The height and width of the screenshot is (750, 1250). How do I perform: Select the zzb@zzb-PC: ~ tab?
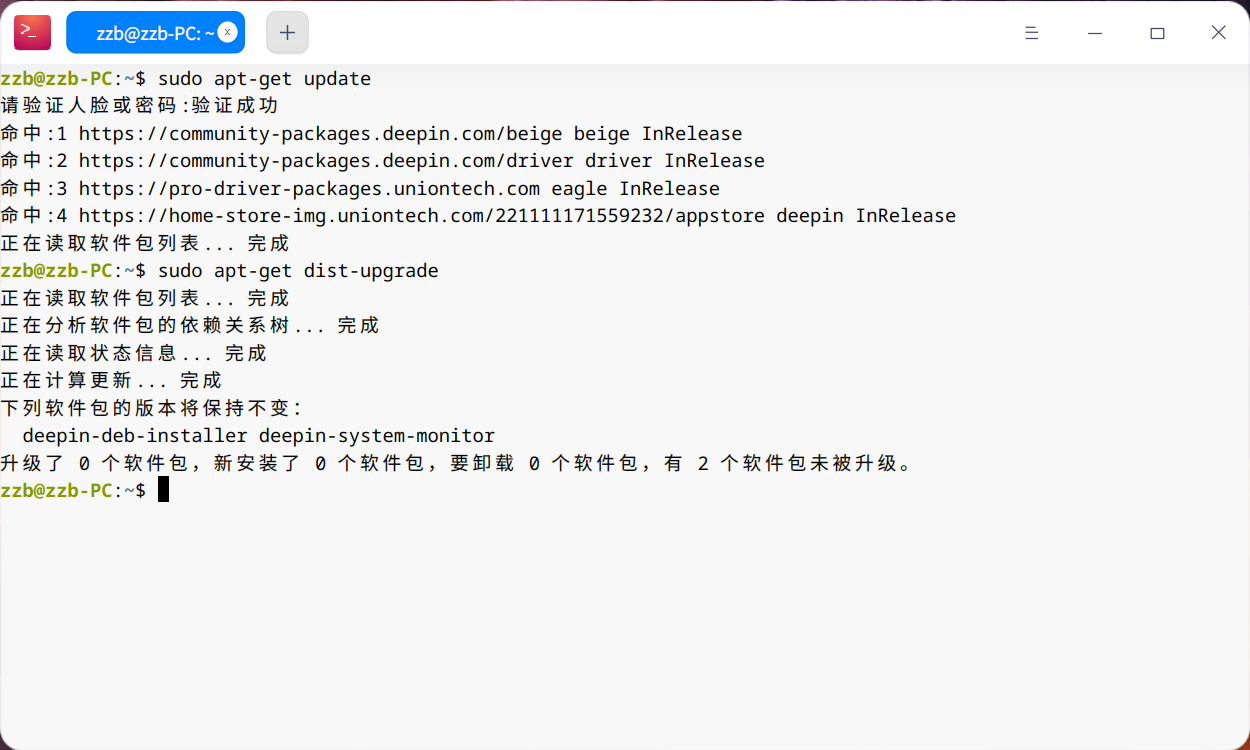[150, 33]
